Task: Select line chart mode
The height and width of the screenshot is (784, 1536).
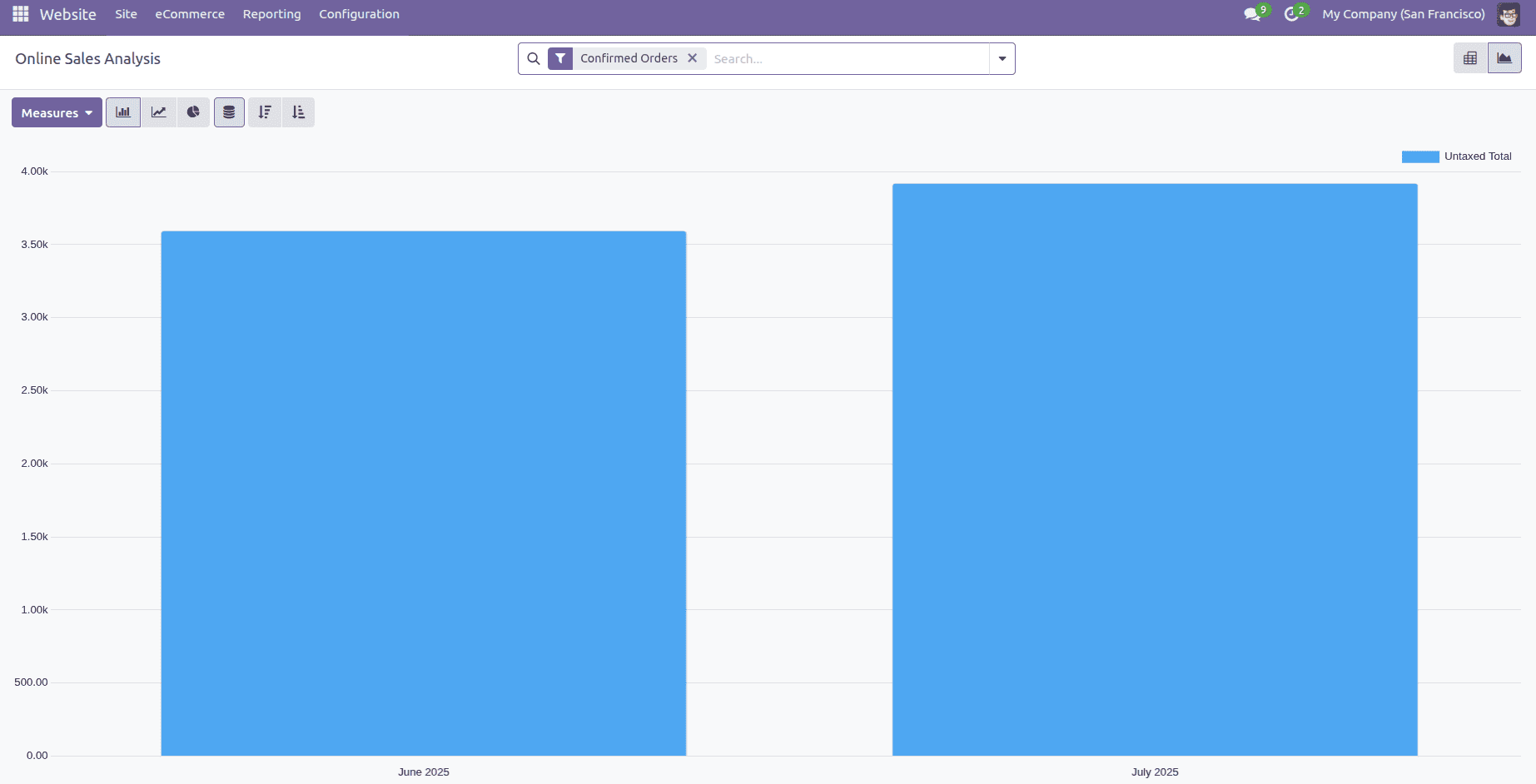Action: [x=158, y=112]
